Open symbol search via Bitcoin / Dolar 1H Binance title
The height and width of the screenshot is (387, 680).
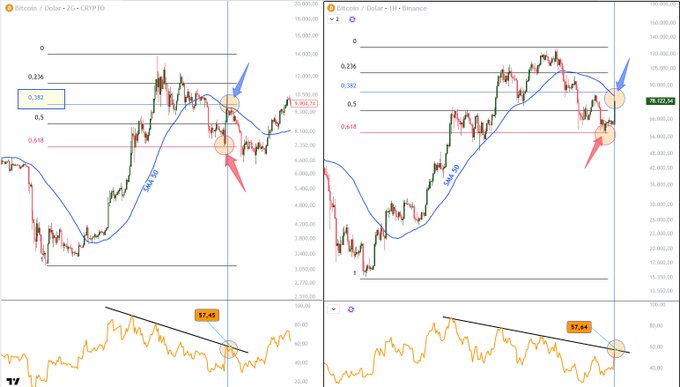(382, 8)
